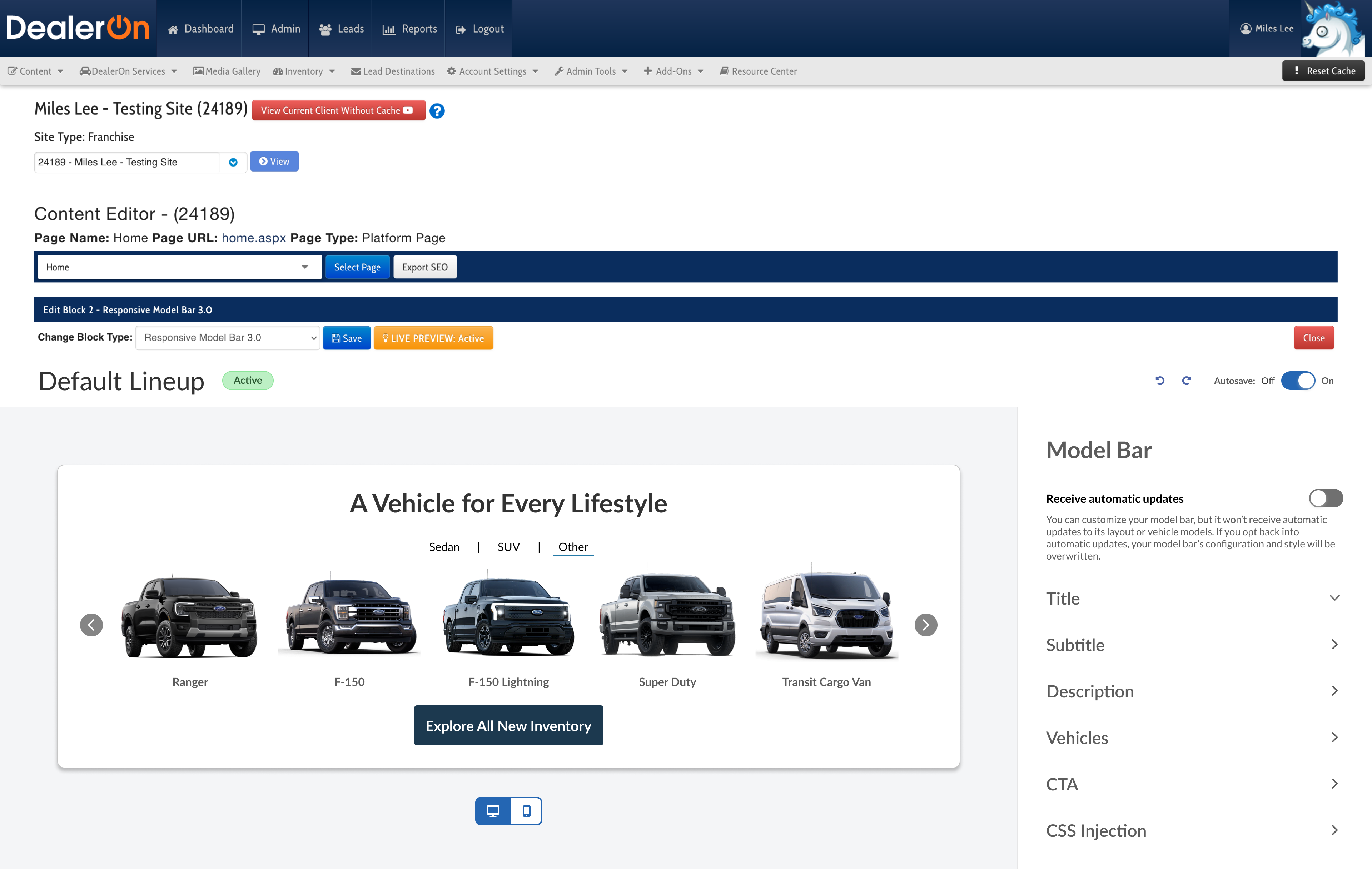Open the Add-Ons dropdown
Image resolution: width=1372 pixels, height=869 pixels.
click(673, 71)
